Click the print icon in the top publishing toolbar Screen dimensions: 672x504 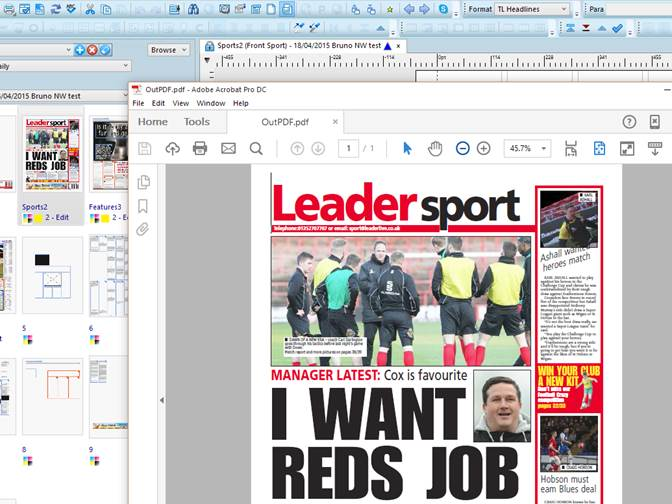[x=9, y=9]
